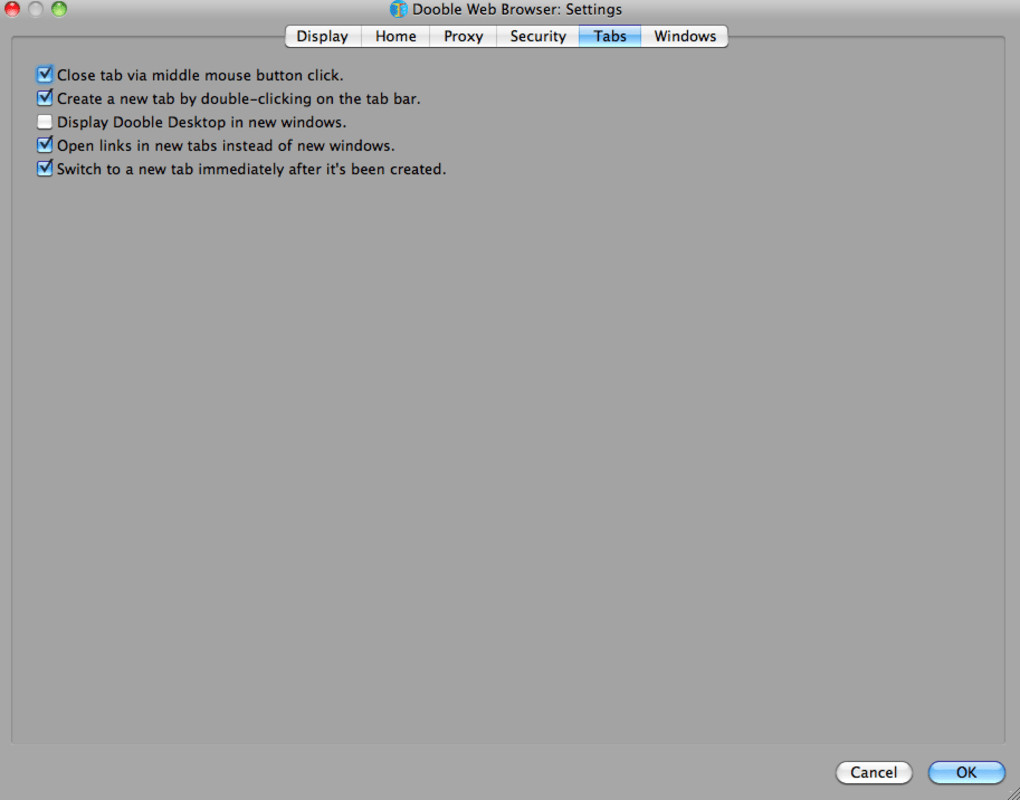Confirm settings with the OK button
Image resolution: width=1020 pixels, height=800 pixels.
(x=966, y=773)
